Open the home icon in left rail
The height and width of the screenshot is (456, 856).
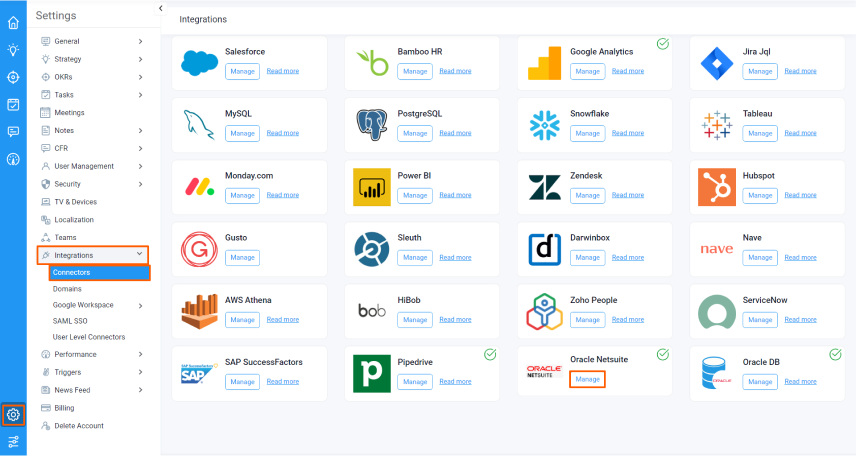[x=13, y=22]
